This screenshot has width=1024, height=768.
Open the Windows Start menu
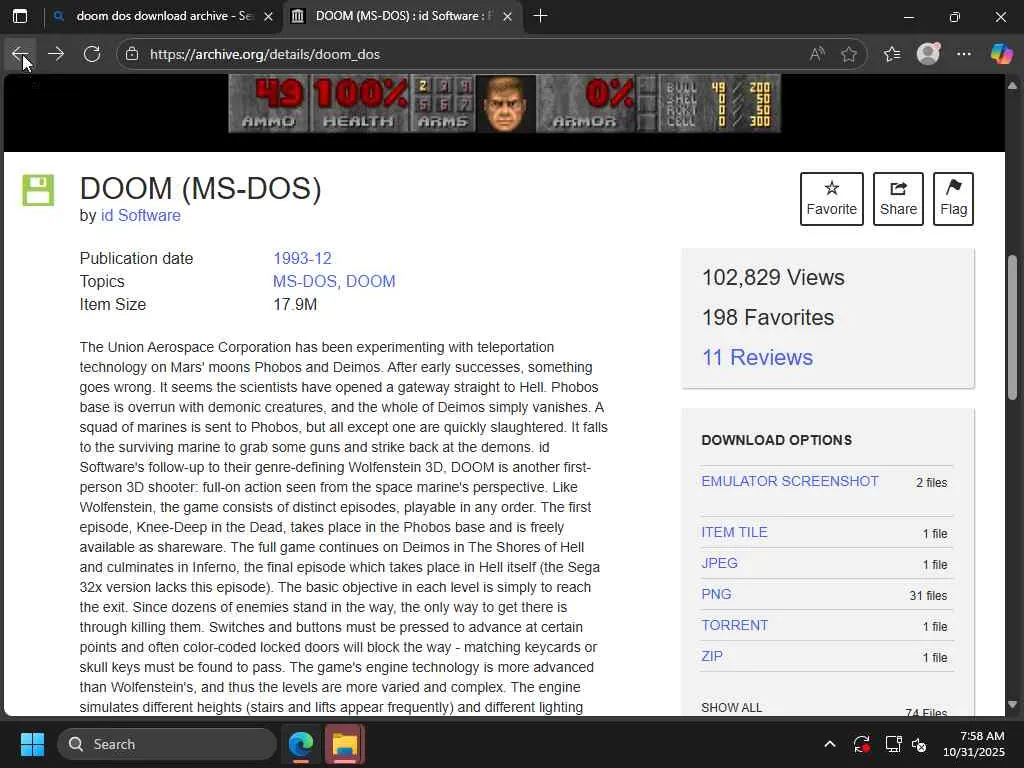(x=32, y=744)
